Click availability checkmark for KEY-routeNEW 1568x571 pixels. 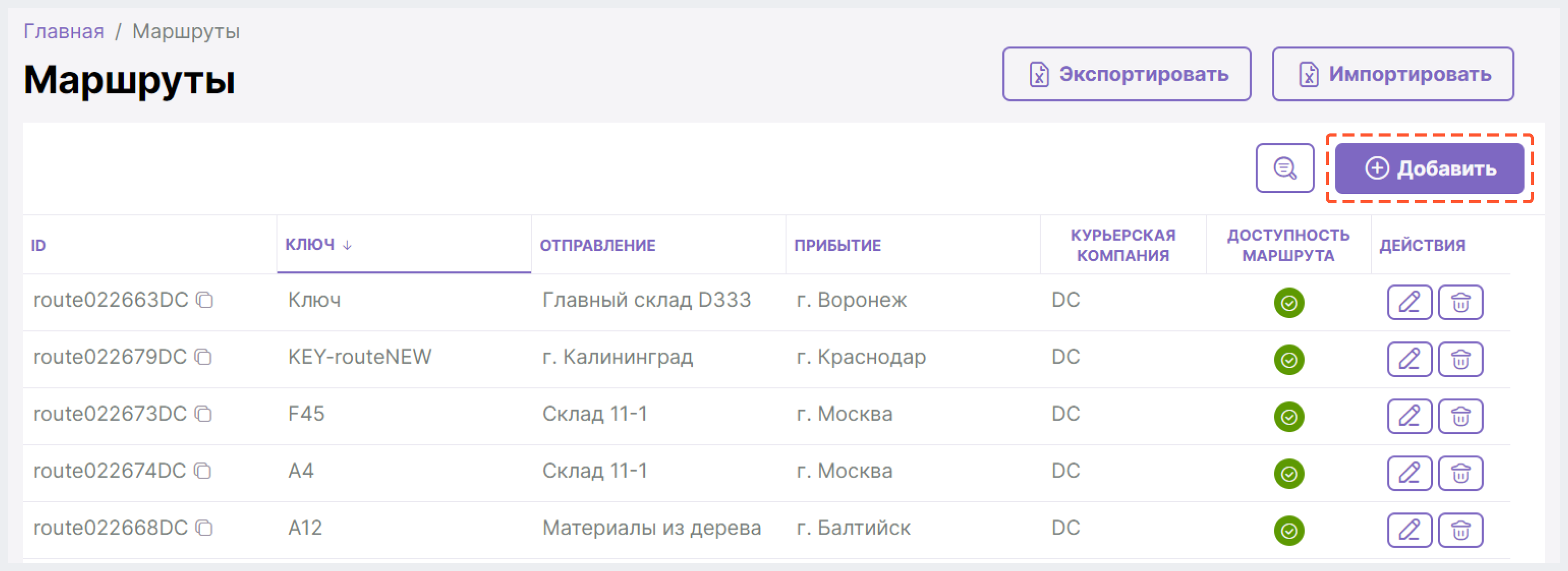click(x=1289, y=360)
